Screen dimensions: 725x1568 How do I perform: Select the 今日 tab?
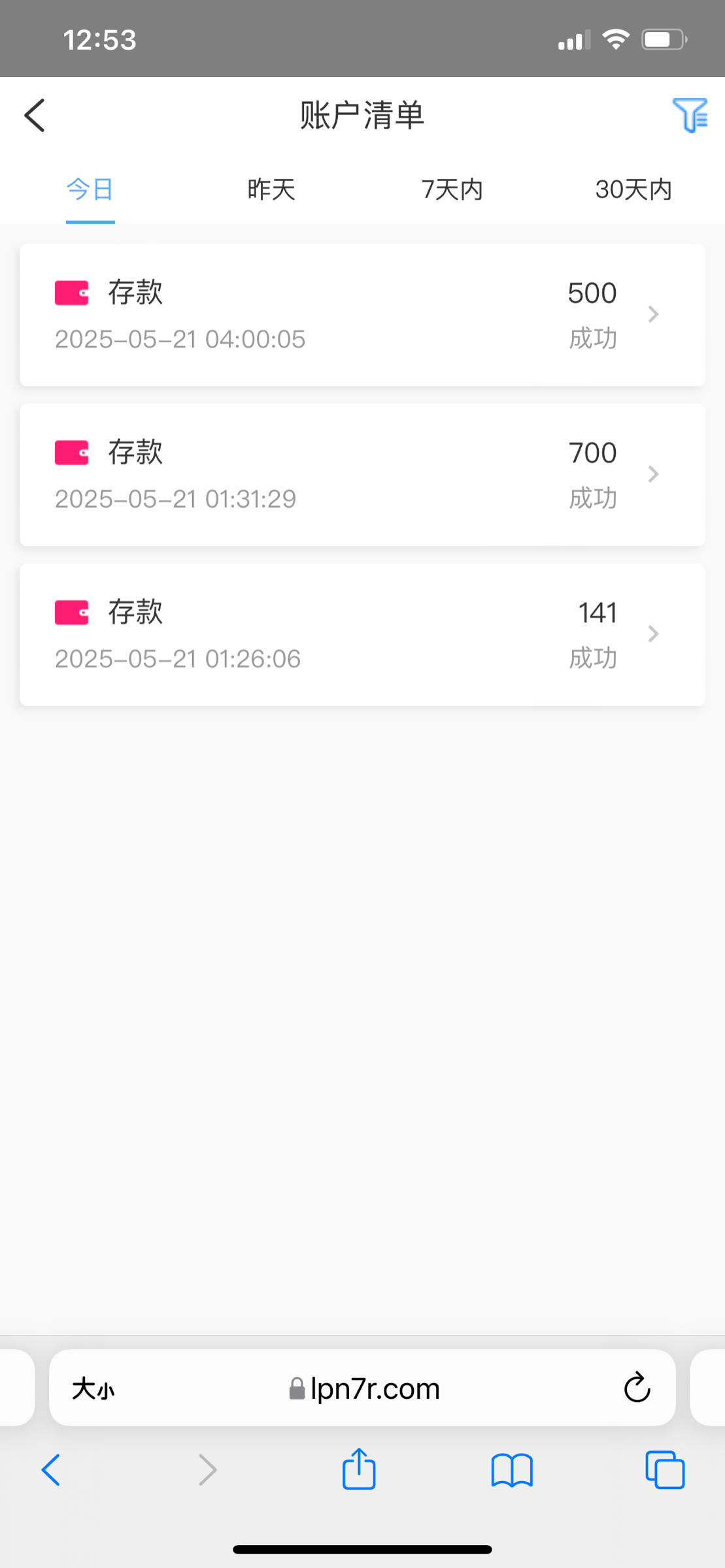point(90,189)
